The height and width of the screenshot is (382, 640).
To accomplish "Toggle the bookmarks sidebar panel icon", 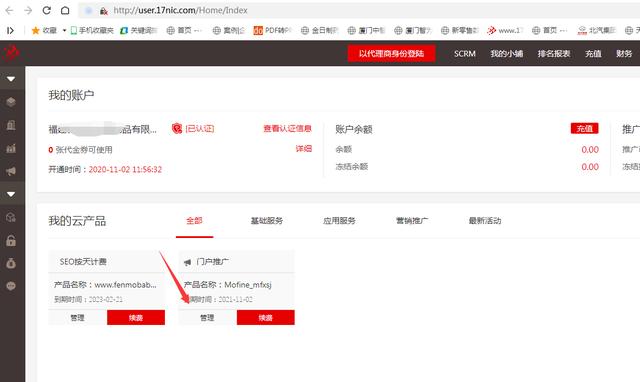I will pyautogui.click(x=10, y=30).
